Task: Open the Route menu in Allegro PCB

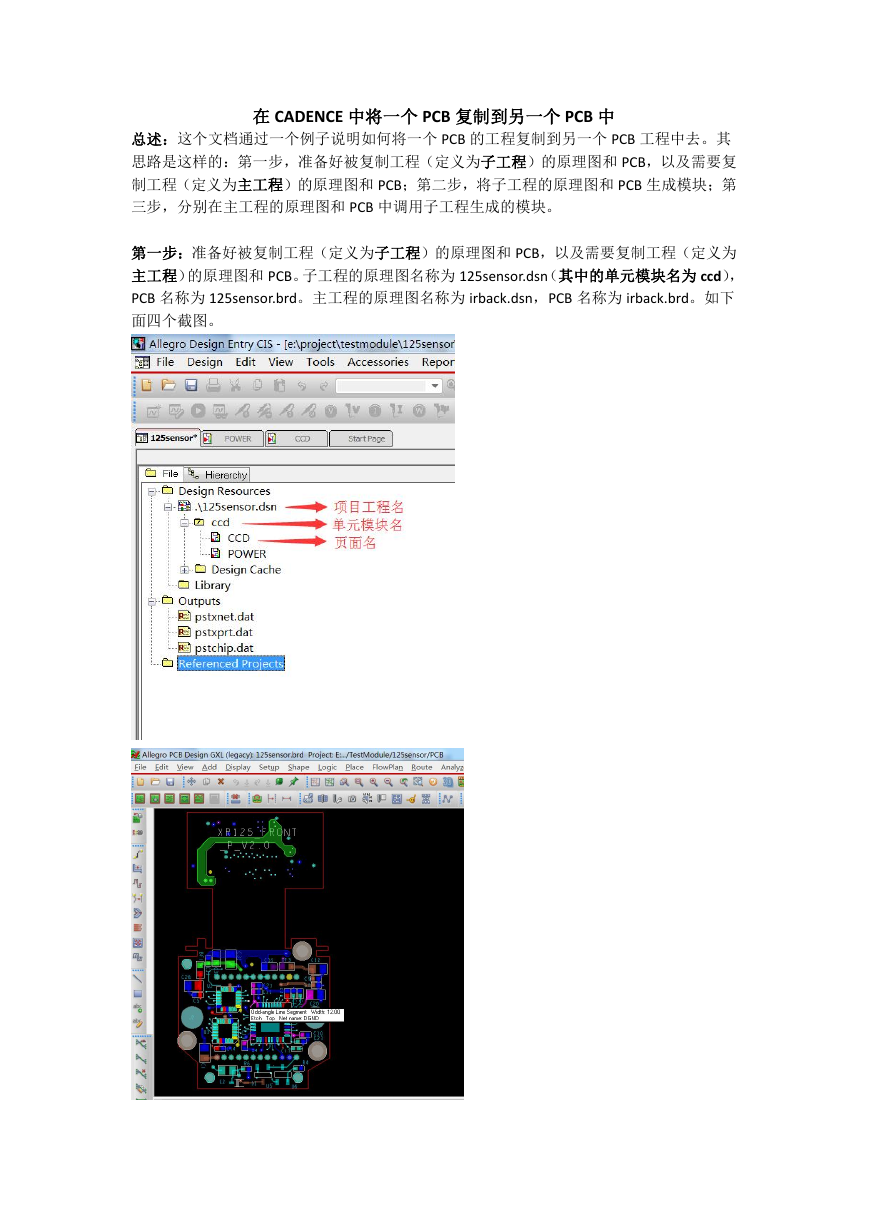Action: click(x=421, y=767)
